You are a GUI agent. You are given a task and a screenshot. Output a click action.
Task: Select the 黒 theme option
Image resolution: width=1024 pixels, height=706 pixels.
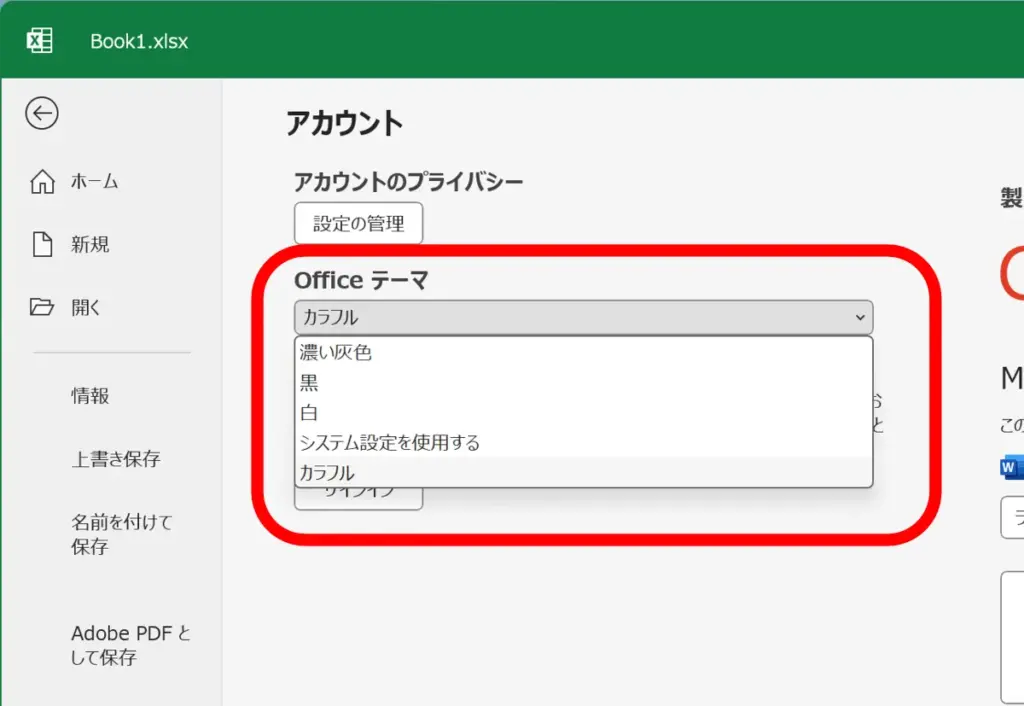[309, 383]
